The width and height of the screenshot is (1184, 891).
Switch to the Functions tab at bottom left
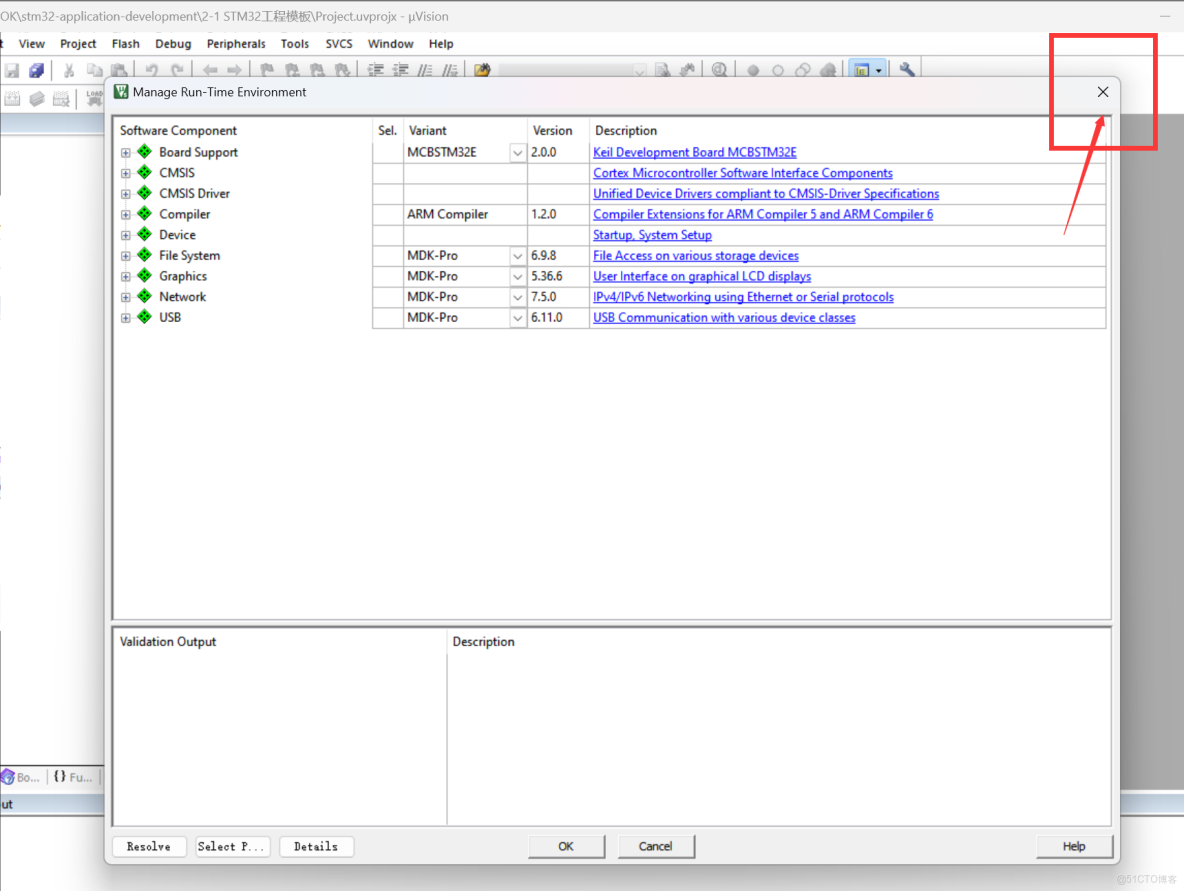[73, 776]
